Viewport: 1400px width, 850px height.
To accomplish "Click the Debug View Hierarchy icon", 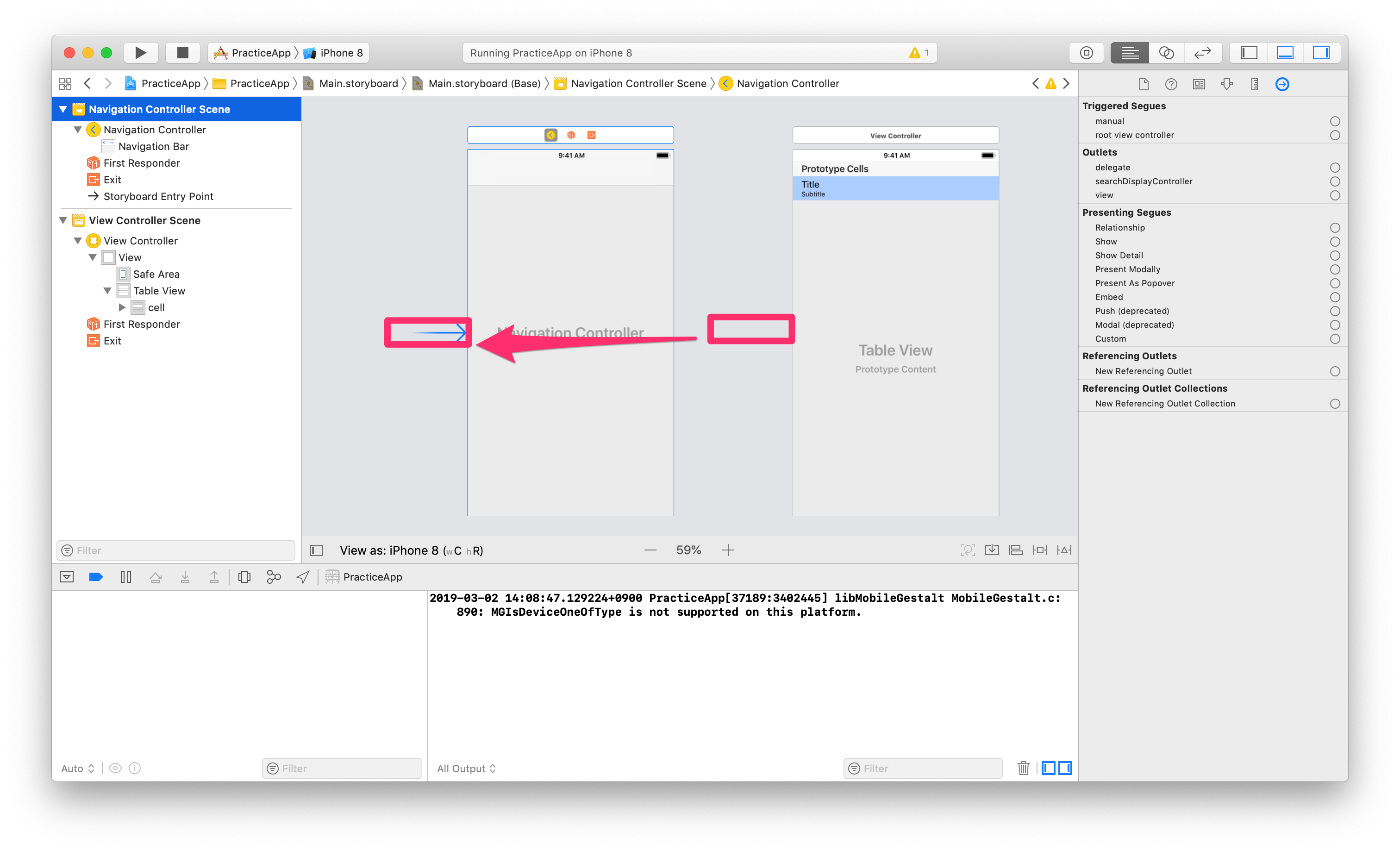I will point(244,577).
